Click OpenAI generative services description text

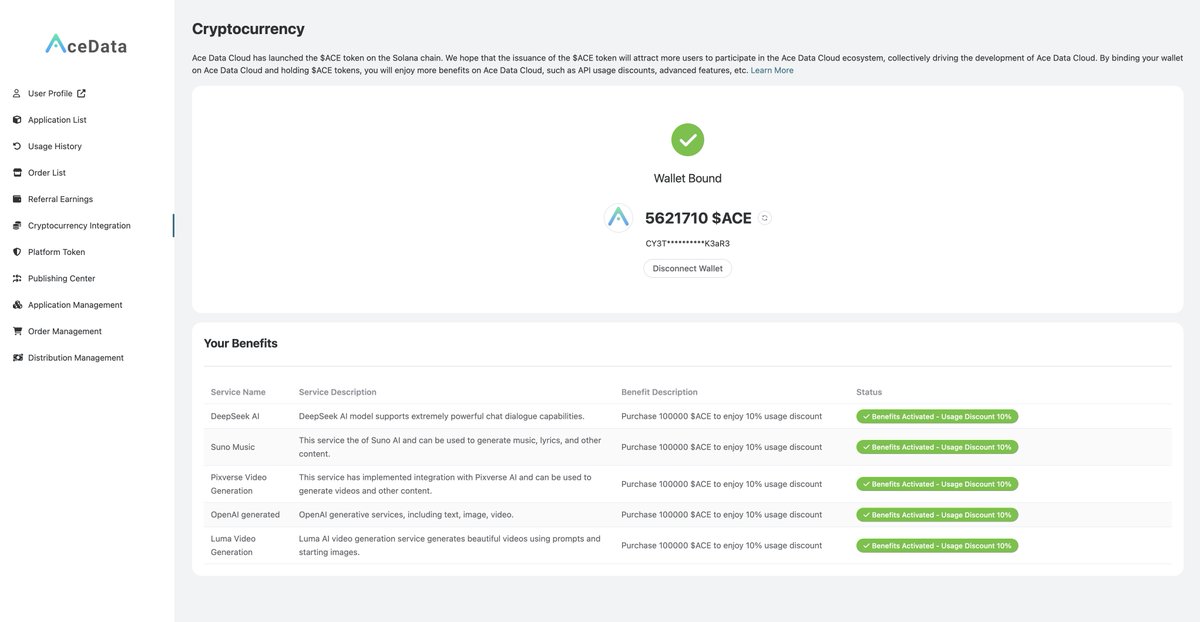tap(406, 515)
